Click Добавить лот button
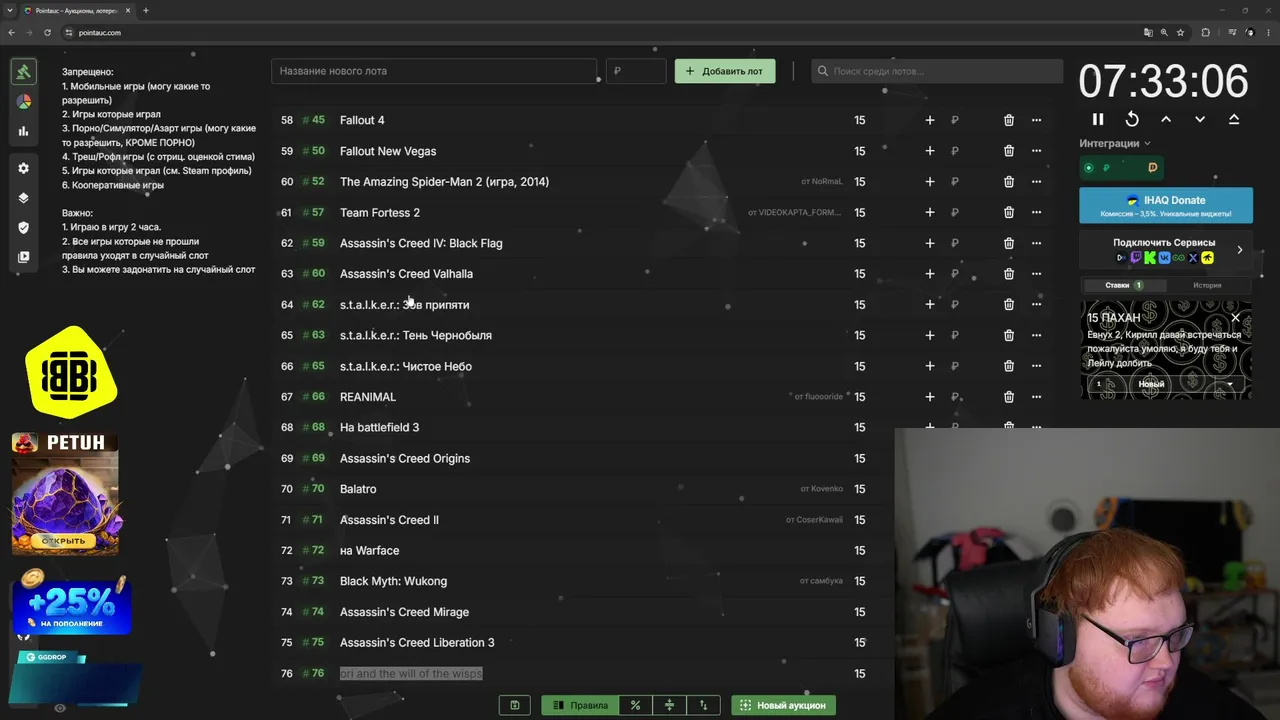 point(725,71)
